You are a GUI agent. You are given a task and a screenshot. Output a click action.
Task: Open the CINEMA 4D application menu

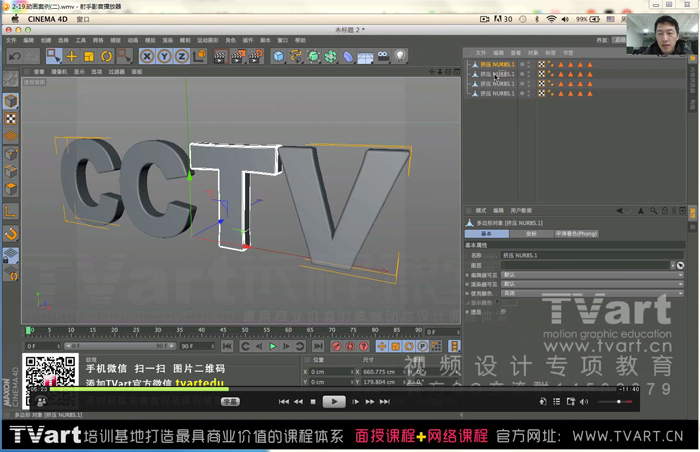(47, 19)
